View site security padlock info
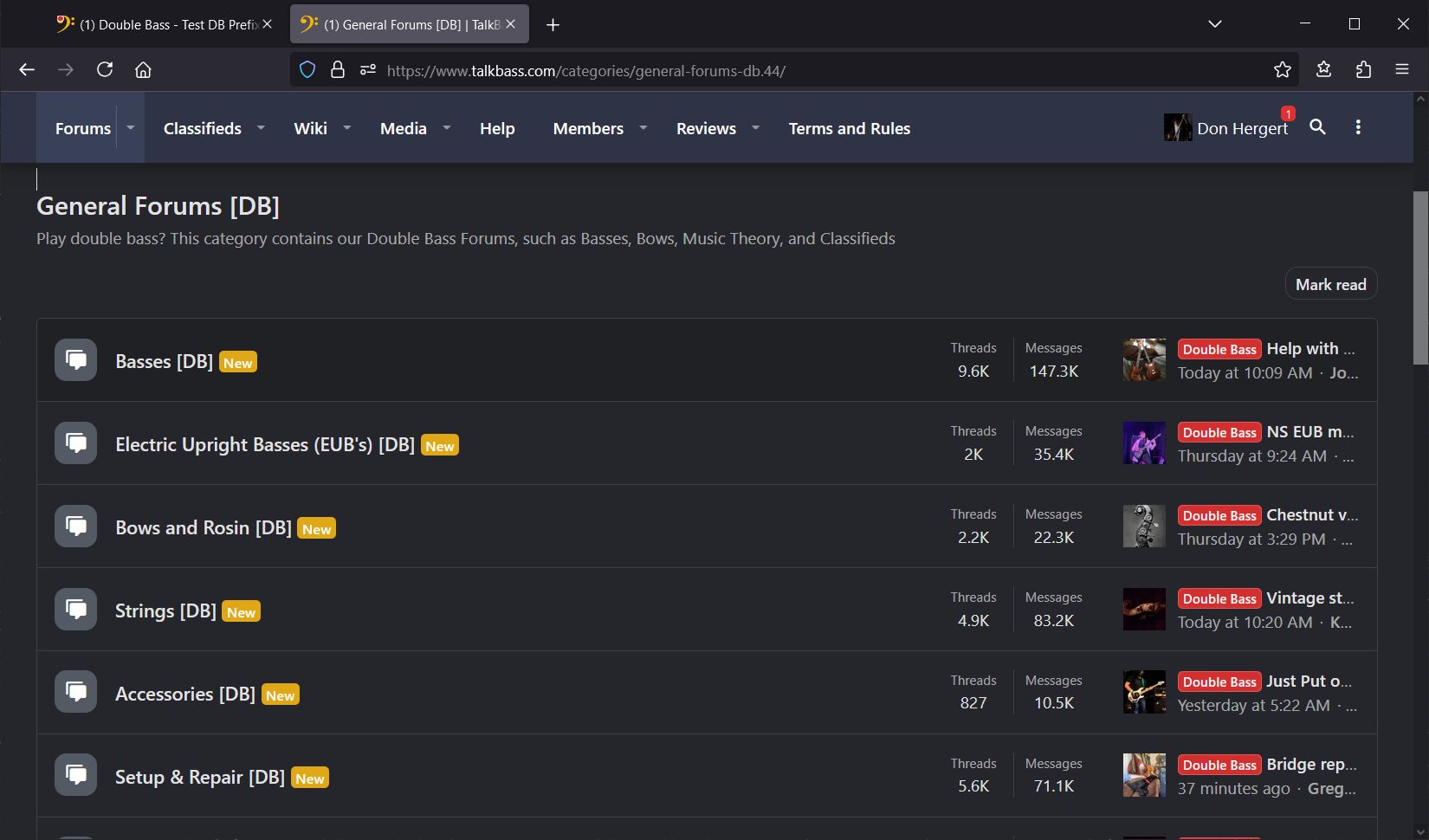The image size is (1429, 840). [338, 70]
